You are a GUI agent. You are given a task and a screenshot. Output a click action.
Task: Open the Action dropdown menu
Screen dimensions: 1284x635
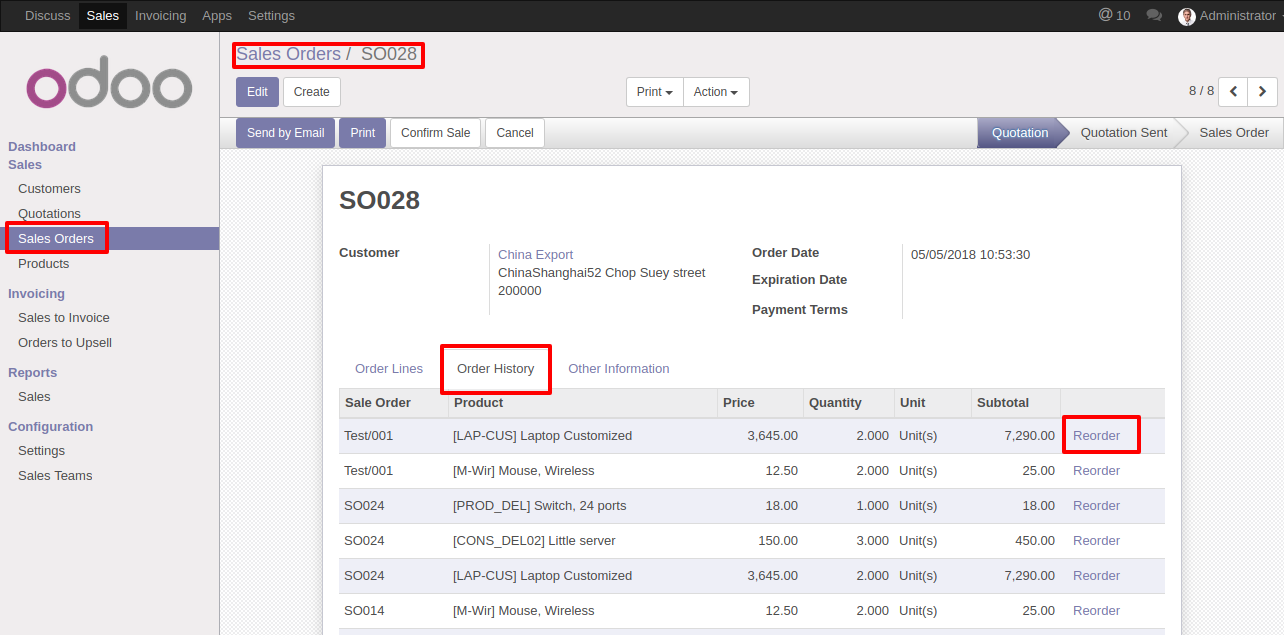coord(716,92)
